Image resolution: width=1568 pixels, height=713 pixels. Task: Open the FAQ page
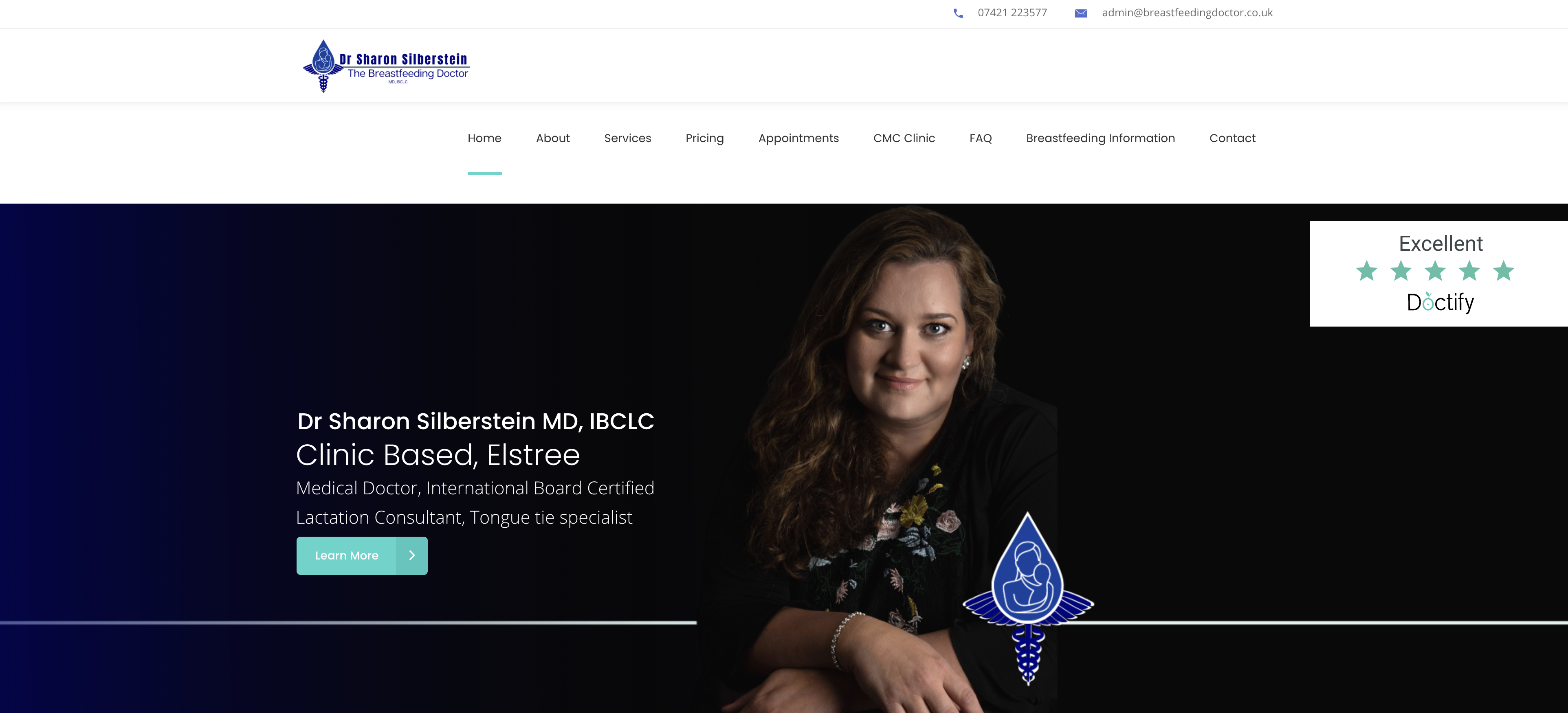pyautogui.click(x=981, y=138)
